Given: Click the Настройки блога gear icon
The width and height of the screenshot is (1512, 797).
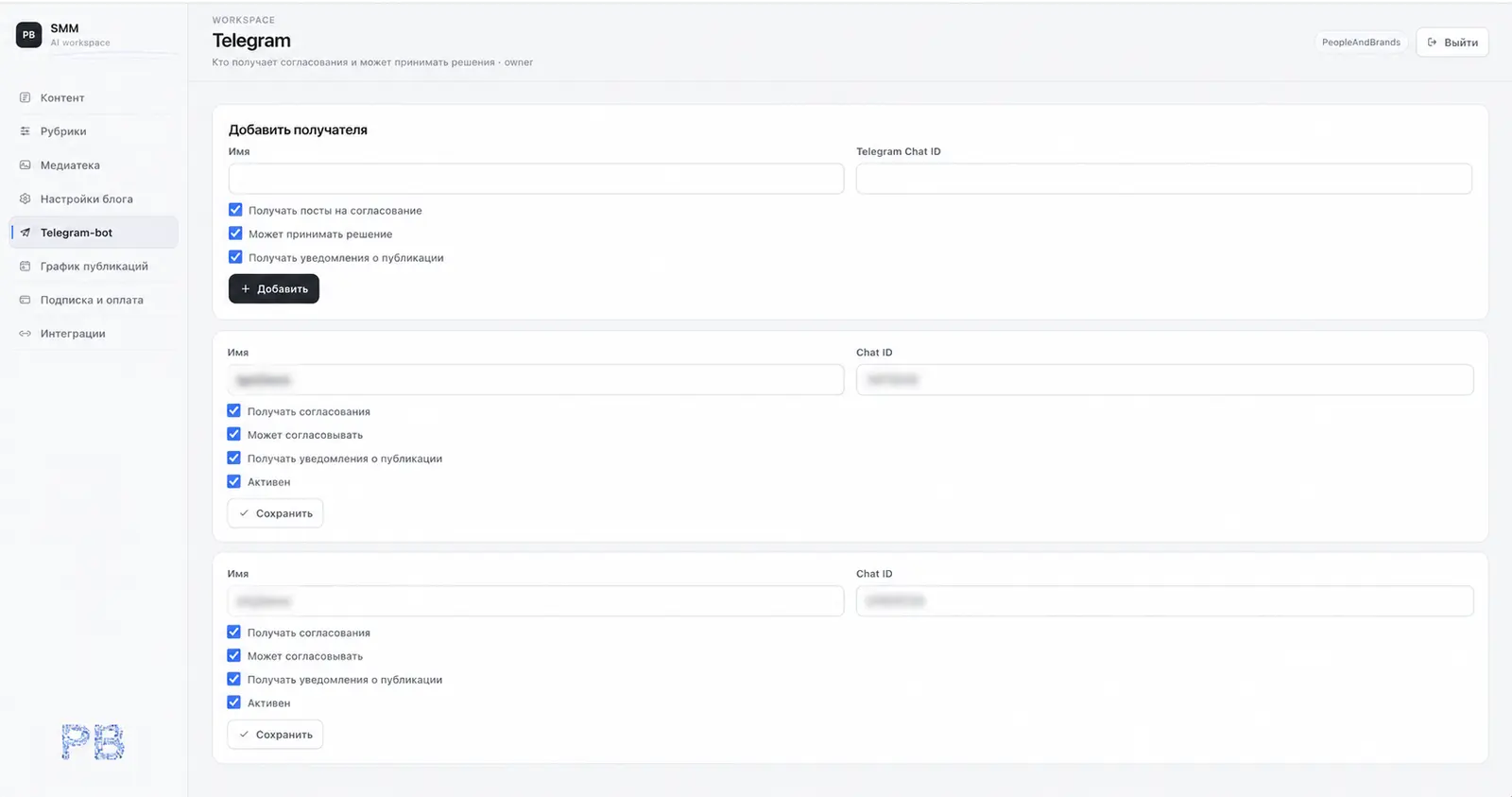Looking at the screenshot, I should click(26, 199).
